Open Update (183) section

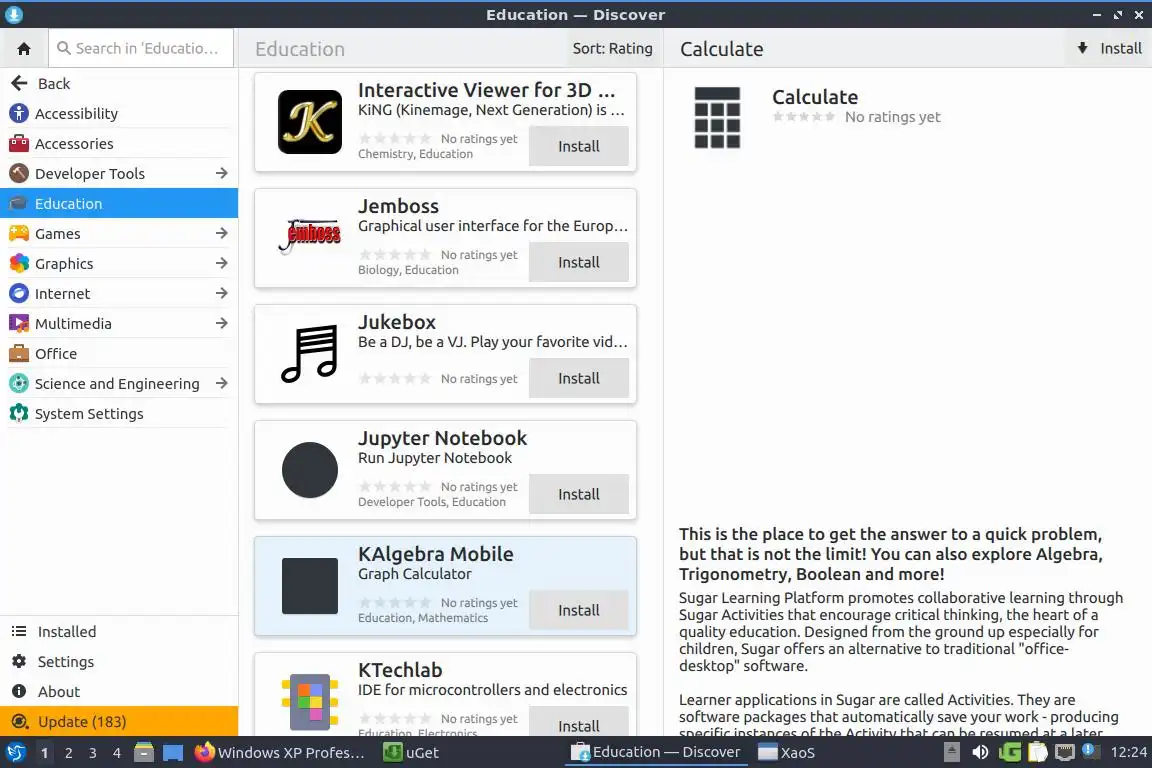119,722
